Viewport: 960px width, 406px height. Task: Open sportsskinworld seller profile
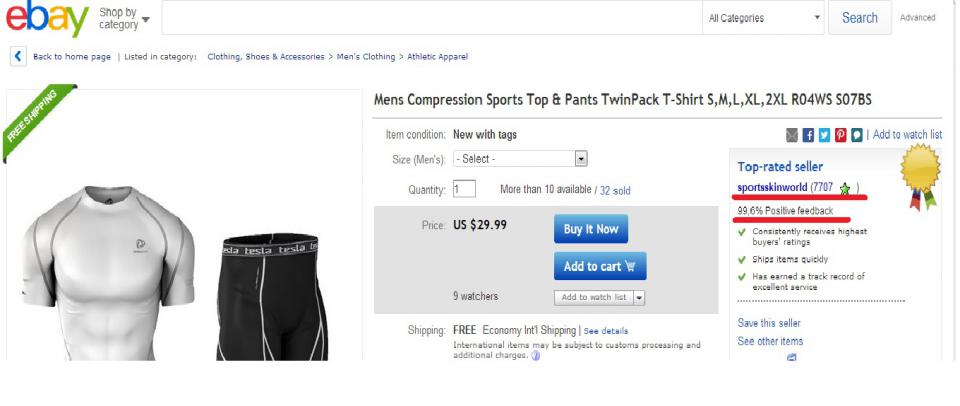coord(772,188)
